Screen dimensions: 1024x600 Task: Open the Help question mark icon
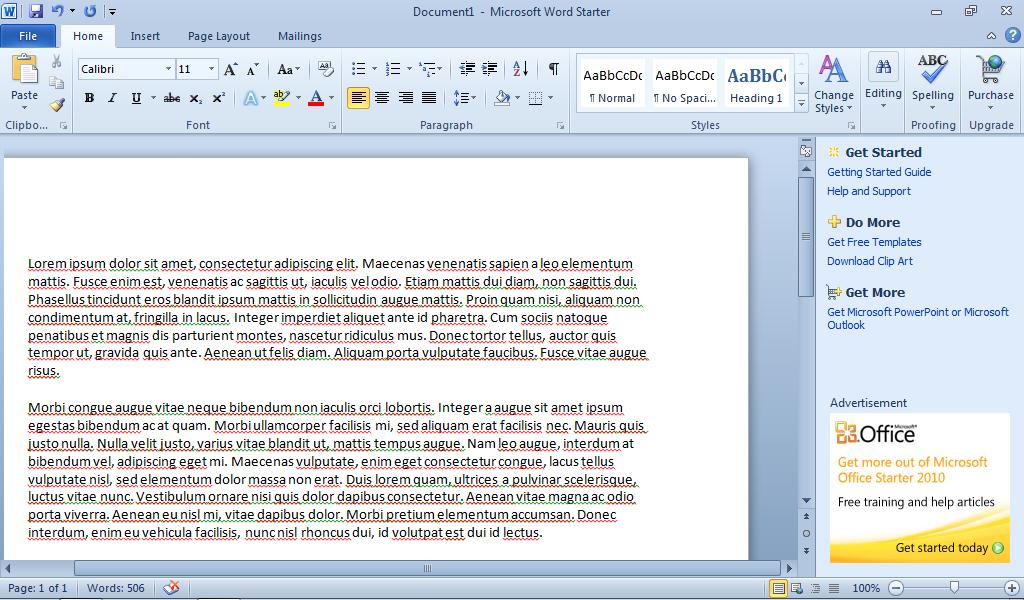(x=1013, y=35)
